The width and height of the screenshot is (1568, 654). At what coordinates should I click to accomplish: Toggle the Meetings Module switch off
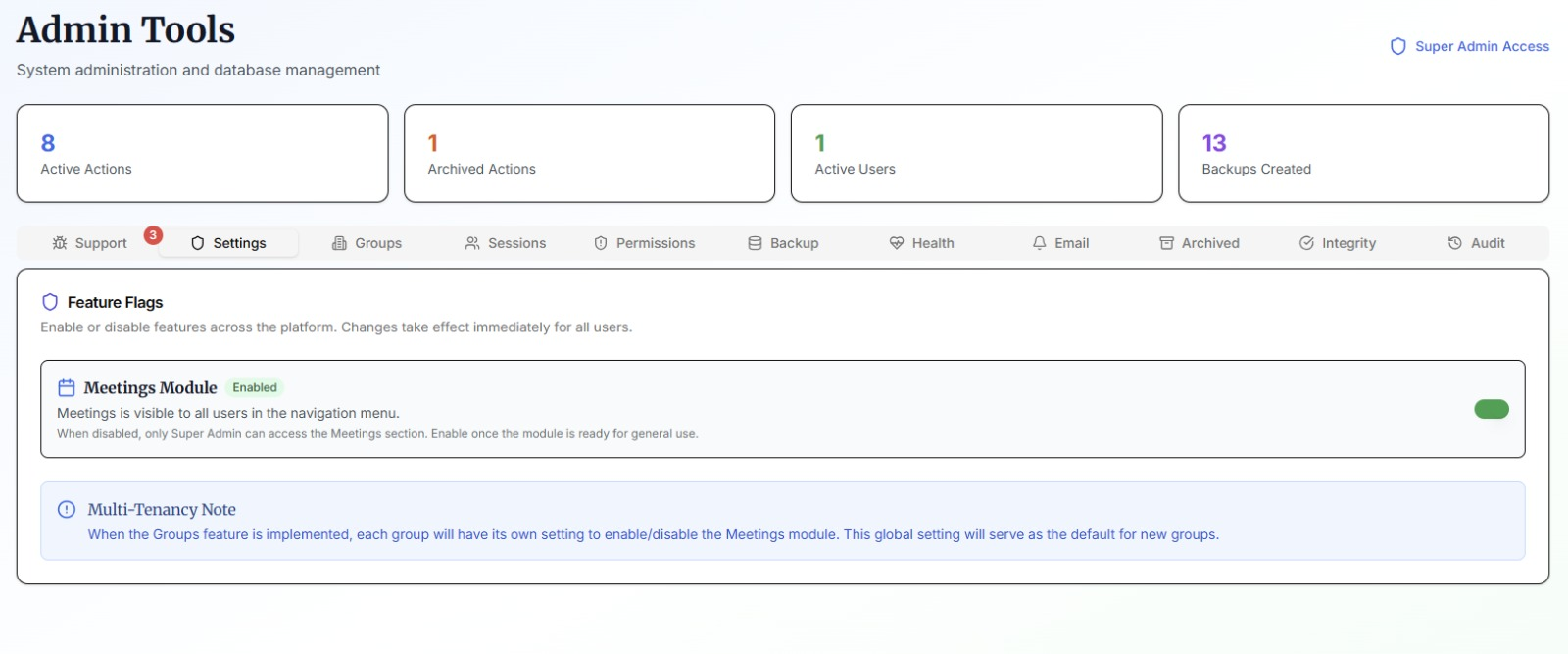pyautogui.click(x=1492, y=409)
